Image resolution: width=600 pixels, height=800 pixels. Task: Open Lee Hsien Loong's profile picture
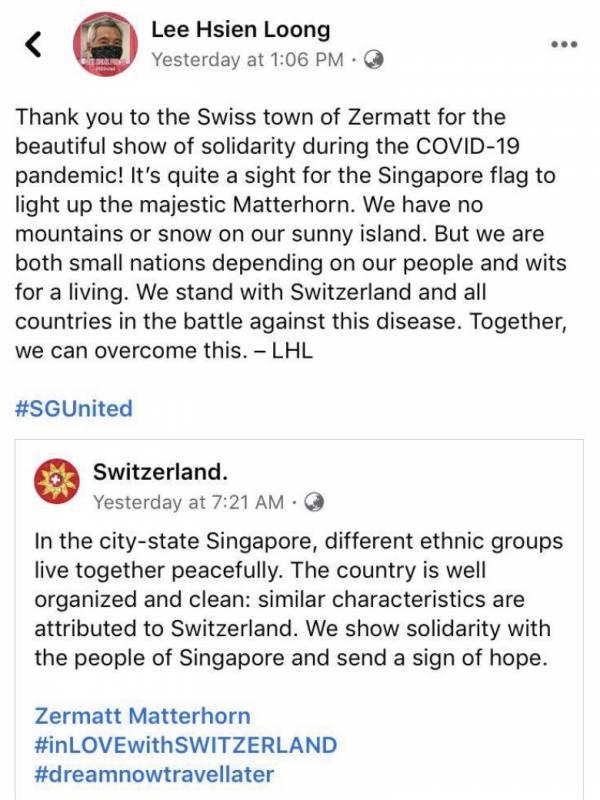[x=104, y=47]
